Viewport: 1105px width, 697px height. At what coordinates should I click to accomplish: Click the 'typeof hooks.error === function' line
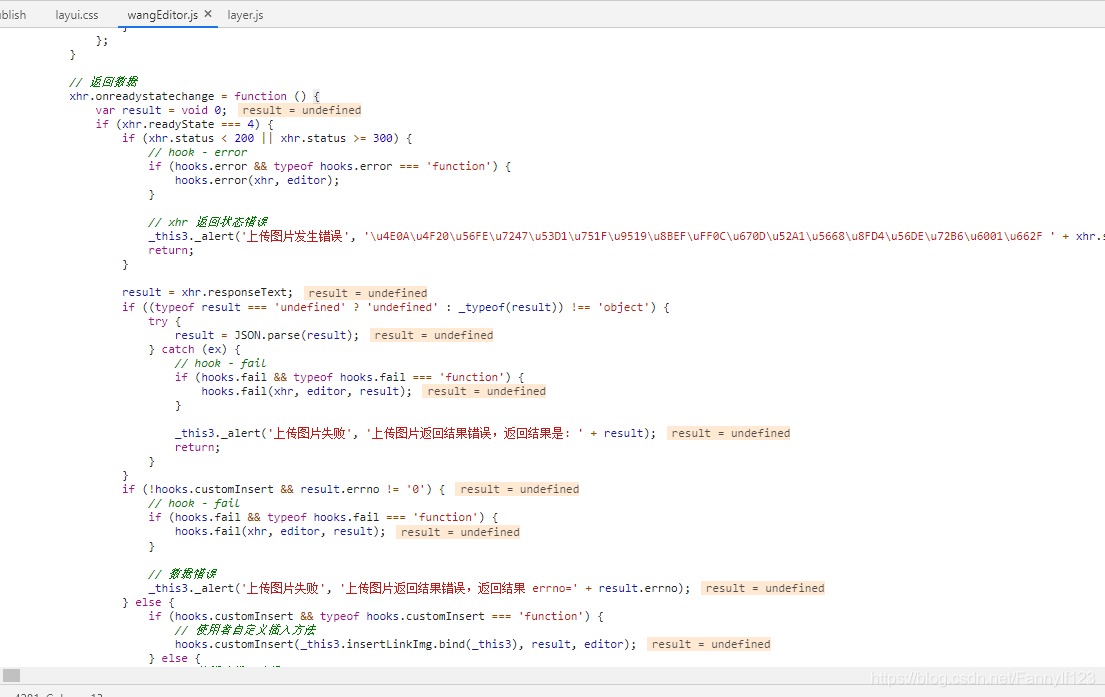[330, 166]
